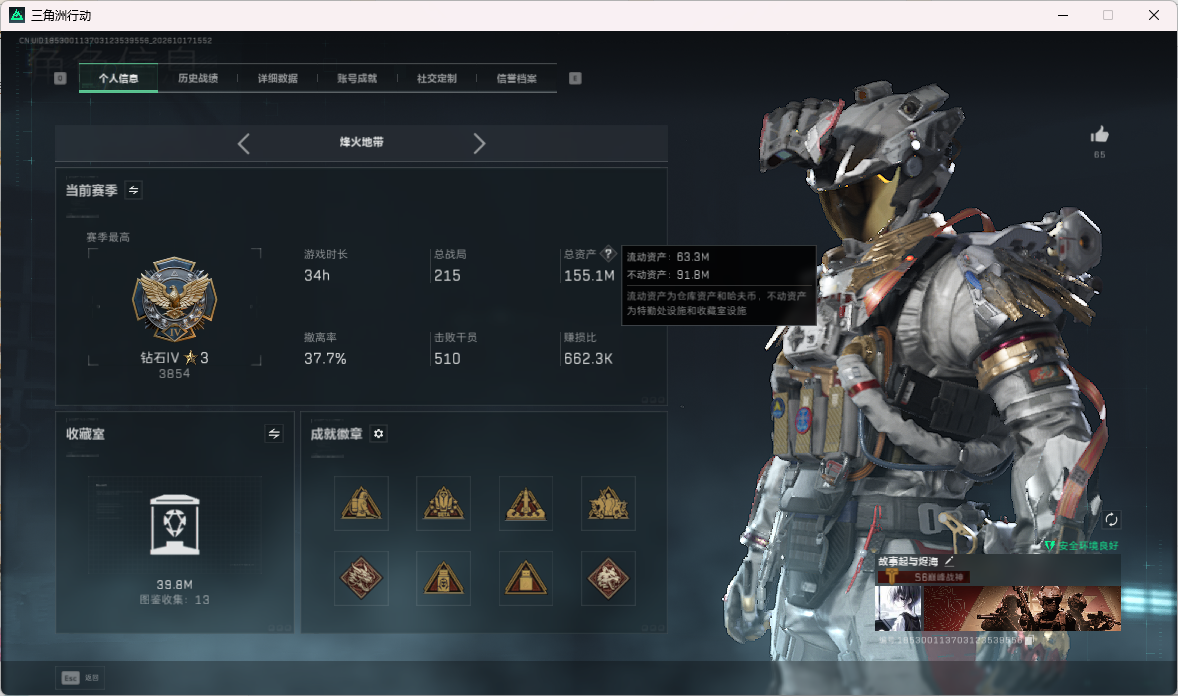Select the horseback rider triangle badge
Image resolution: width=1178 pixels, height=696 pixels.
[609, 504]
